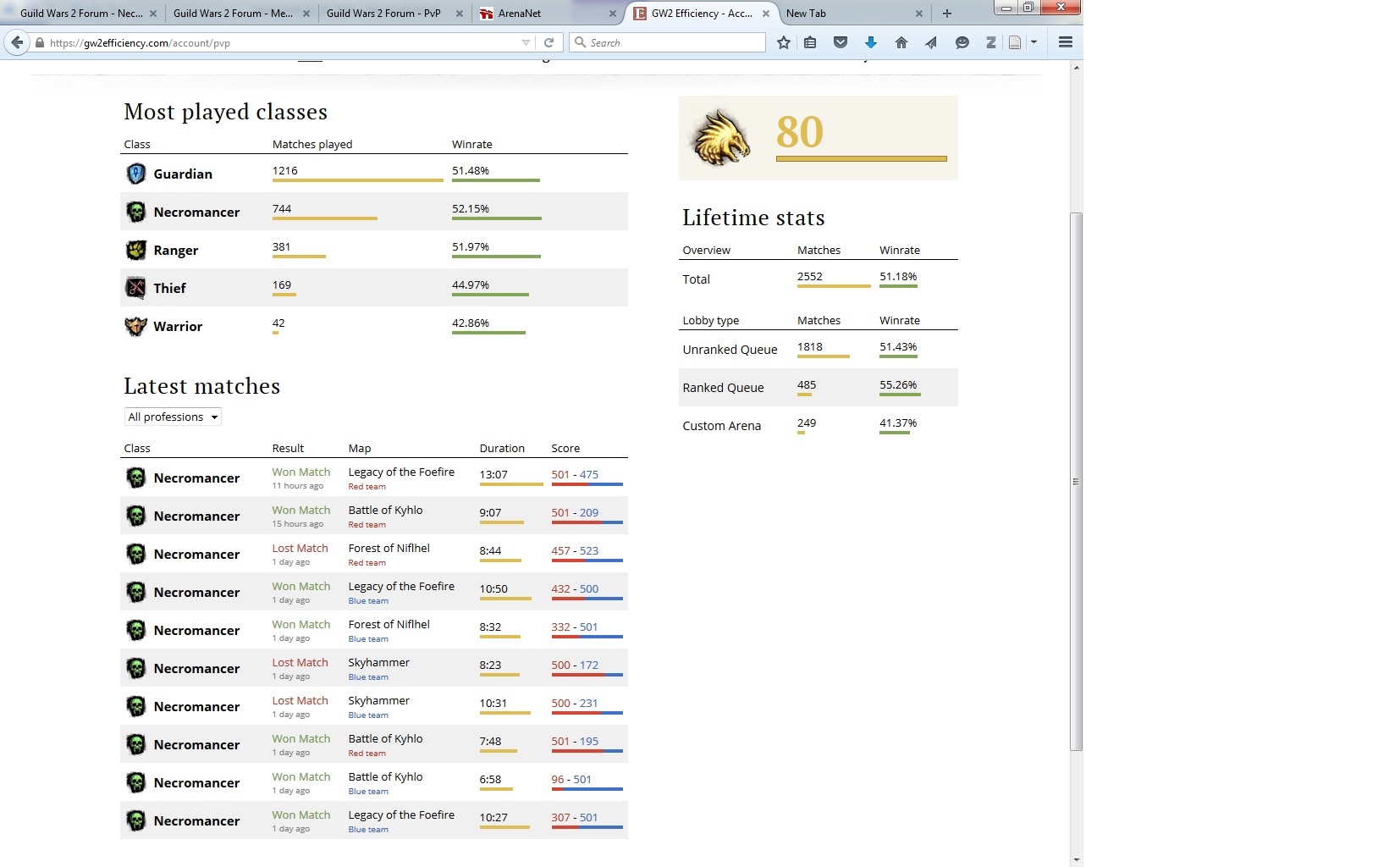The width and height of the screenshot is (1400, 867).
Task: Click the score 307 - 501
Action: tap(575, 817)
